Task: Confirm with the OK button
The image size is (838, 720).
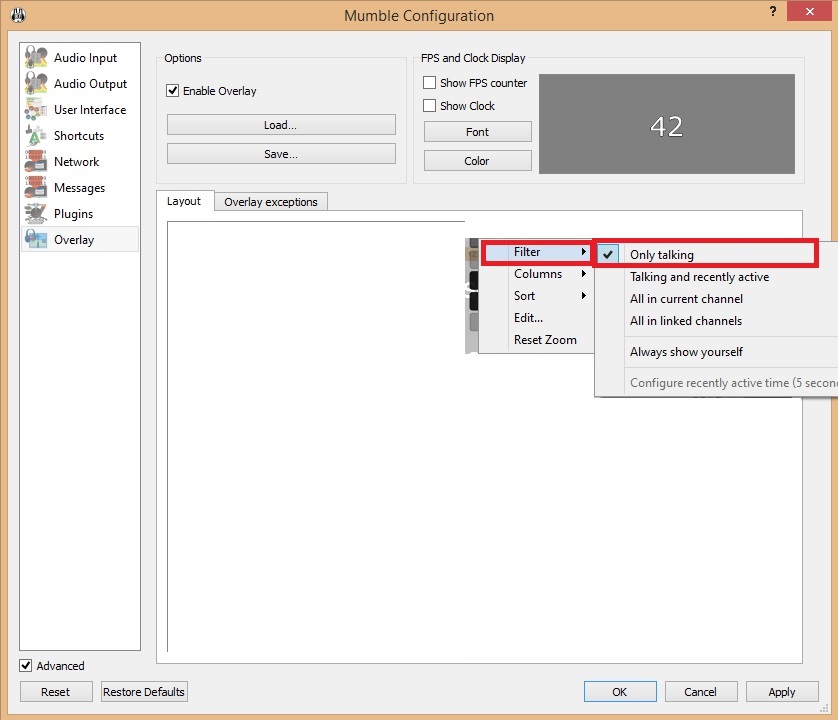Action: click(x=620, y=692)
